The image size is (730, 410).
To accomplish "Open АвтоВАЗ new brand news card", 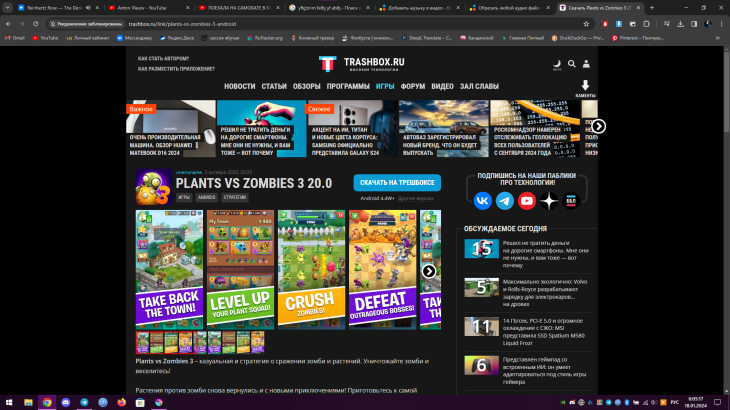I will [443, 128].
